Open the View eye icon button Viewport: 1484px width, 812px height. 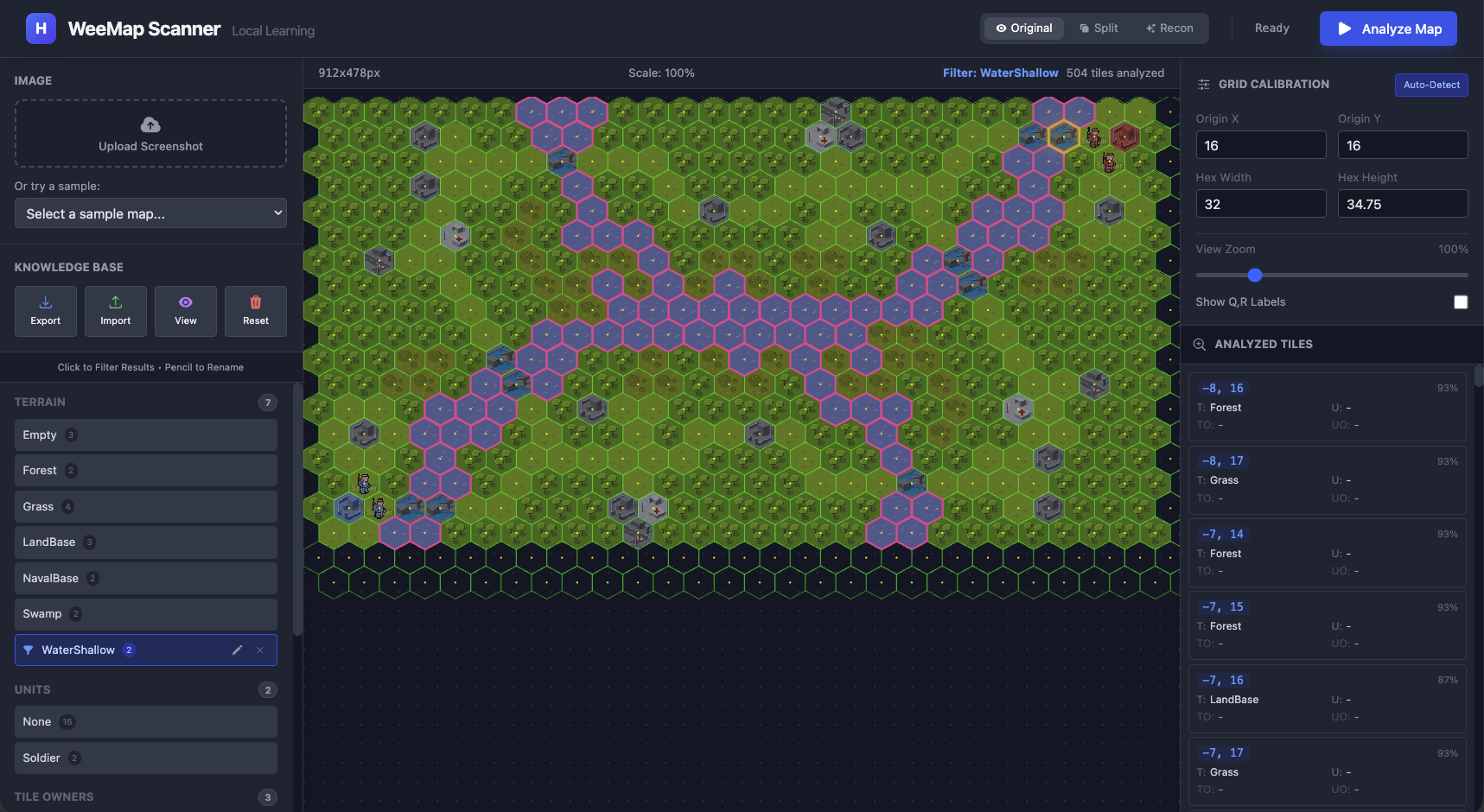pos(186,302)
